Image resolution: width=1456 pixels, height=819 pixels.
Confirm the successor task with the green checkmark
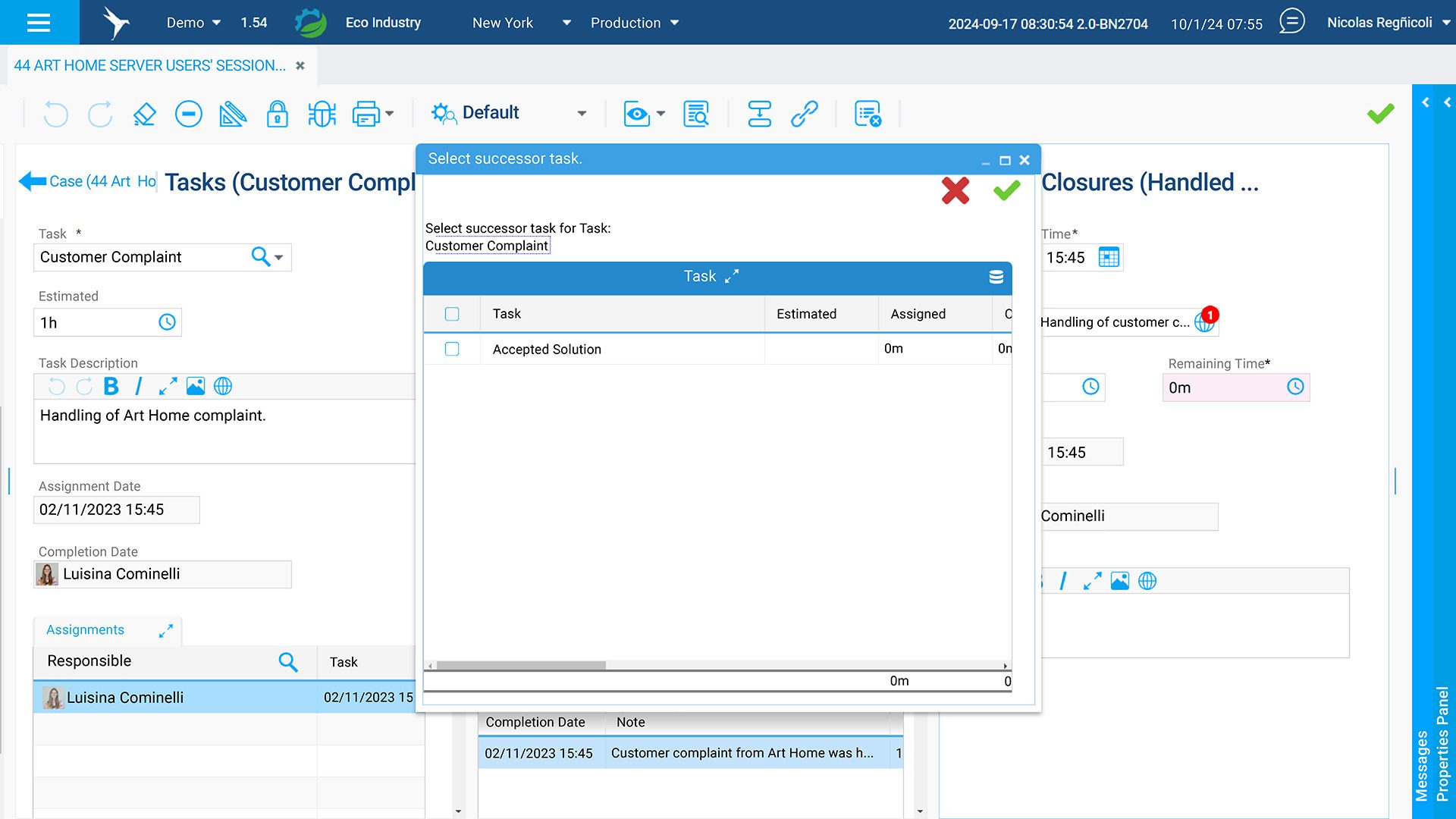tap(1006, 190)
